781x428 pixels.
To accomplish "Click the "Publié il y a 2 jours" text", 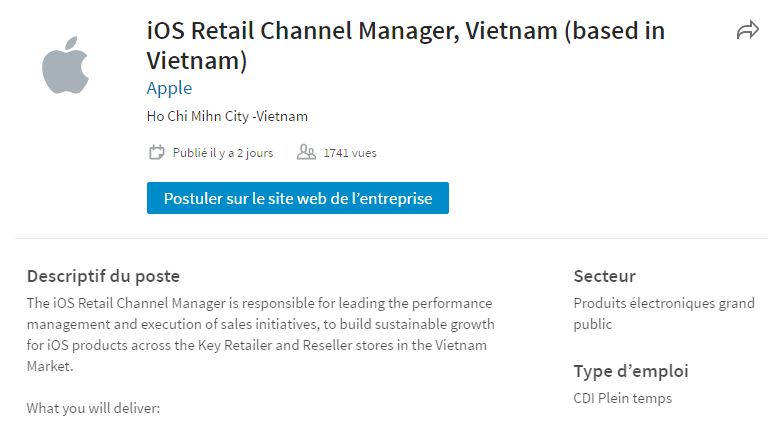I will pos(223,153).
